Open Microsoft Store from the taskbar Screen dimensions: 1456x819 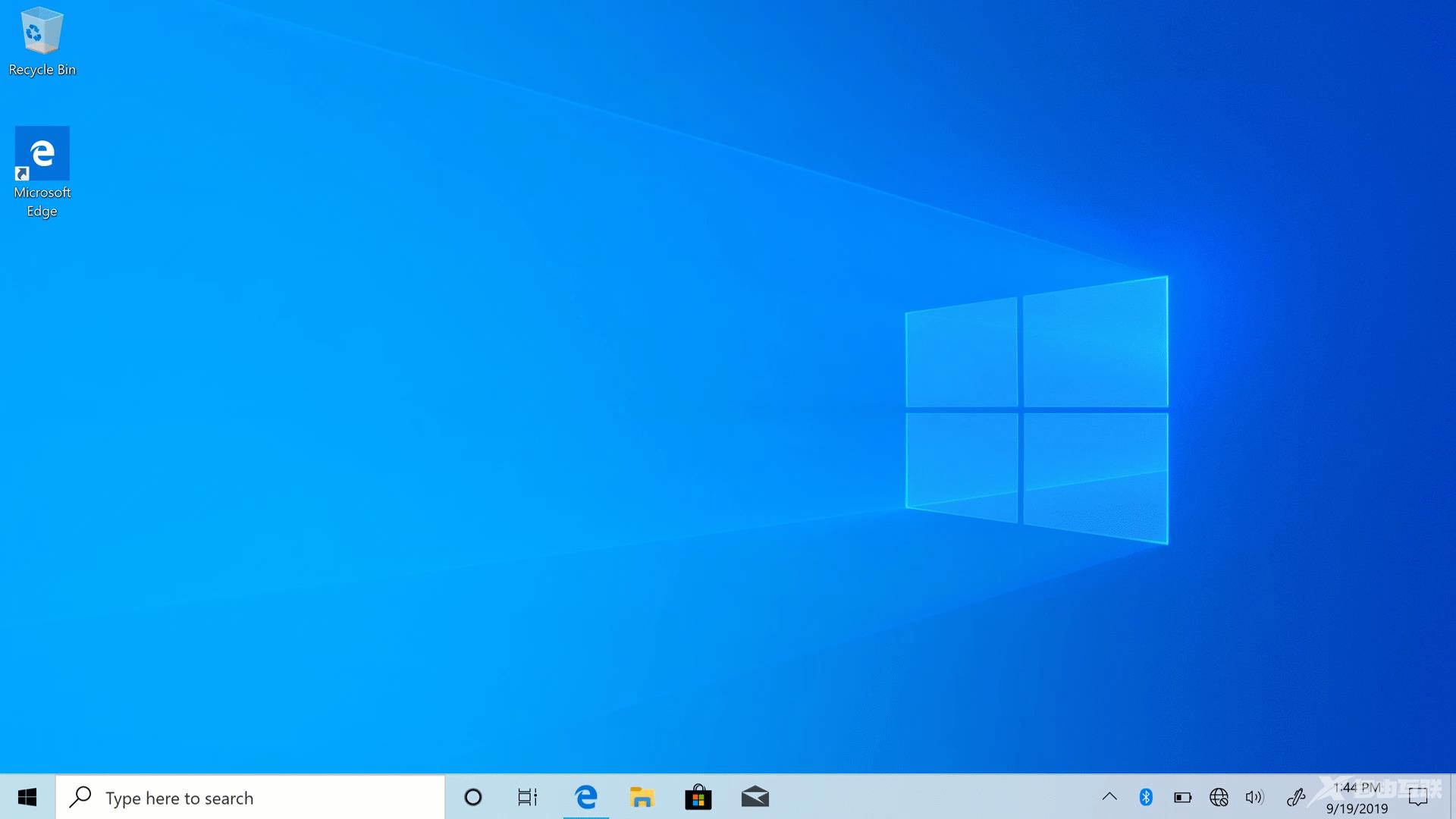click(x=698, y=797)
